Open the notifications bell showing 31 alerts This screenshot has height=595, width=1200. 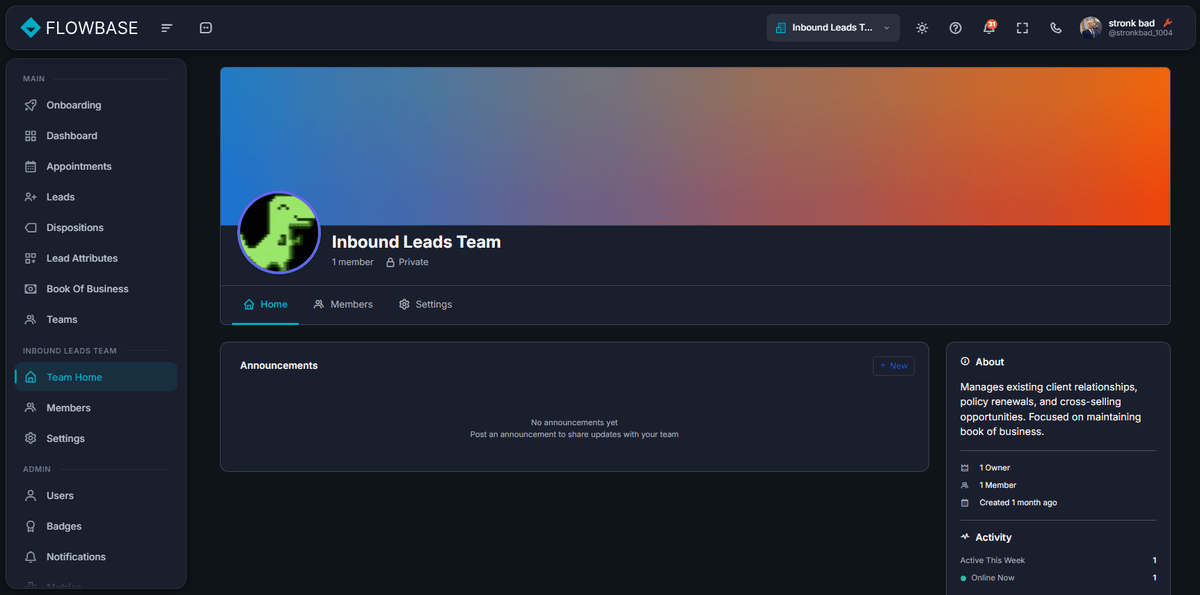pyautogui.click(x=989, y=27)
